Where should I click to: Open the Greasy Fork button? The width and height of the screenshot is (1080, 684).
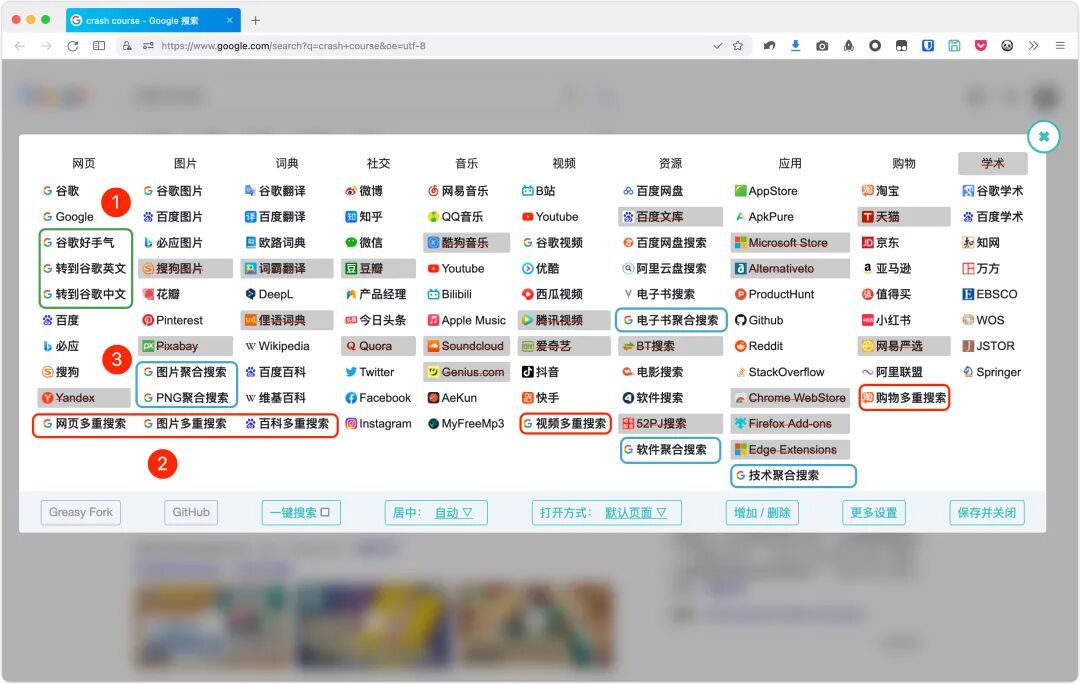pyautogui.click(x=81, y=512)
